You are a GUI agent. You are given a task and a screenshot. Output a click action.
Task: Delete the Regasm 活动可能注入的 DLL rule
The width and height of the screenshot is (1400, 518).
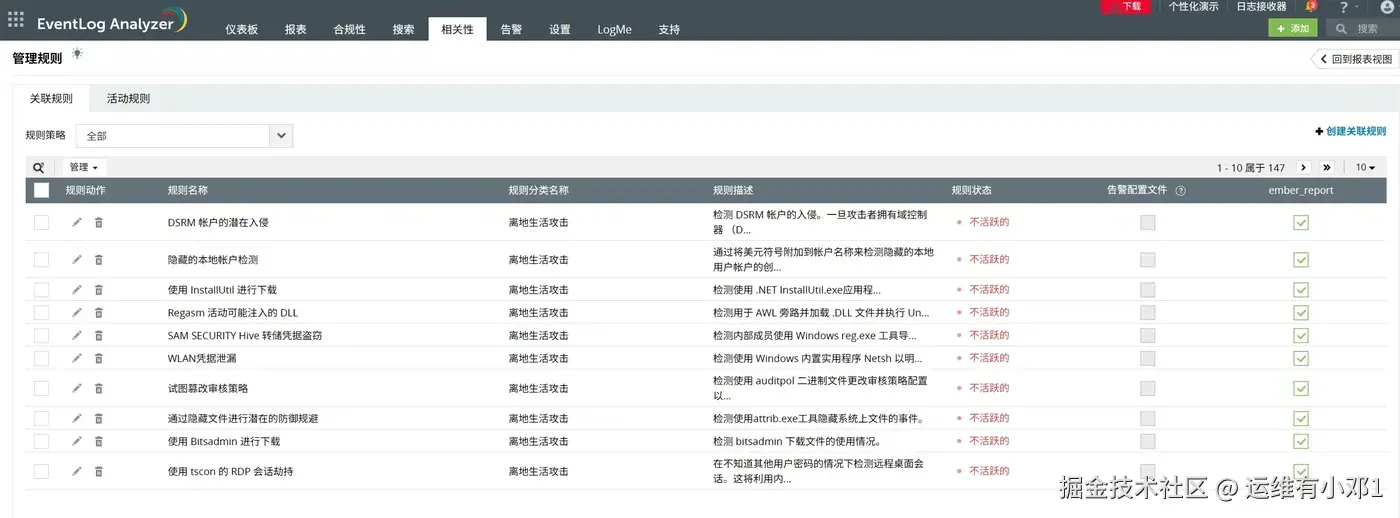[98, 312]
